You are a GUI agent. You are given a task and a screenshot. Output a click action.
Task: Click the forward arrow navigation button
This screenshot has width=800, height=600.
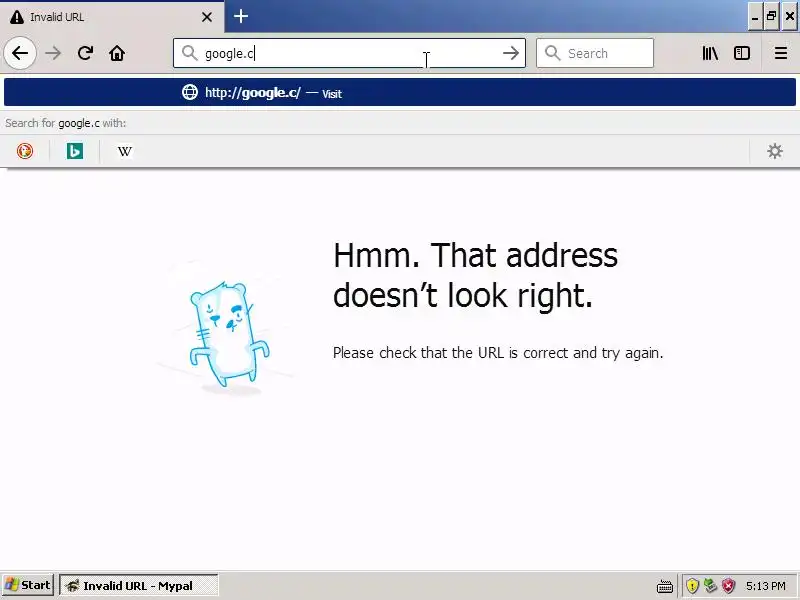point(53,53)
